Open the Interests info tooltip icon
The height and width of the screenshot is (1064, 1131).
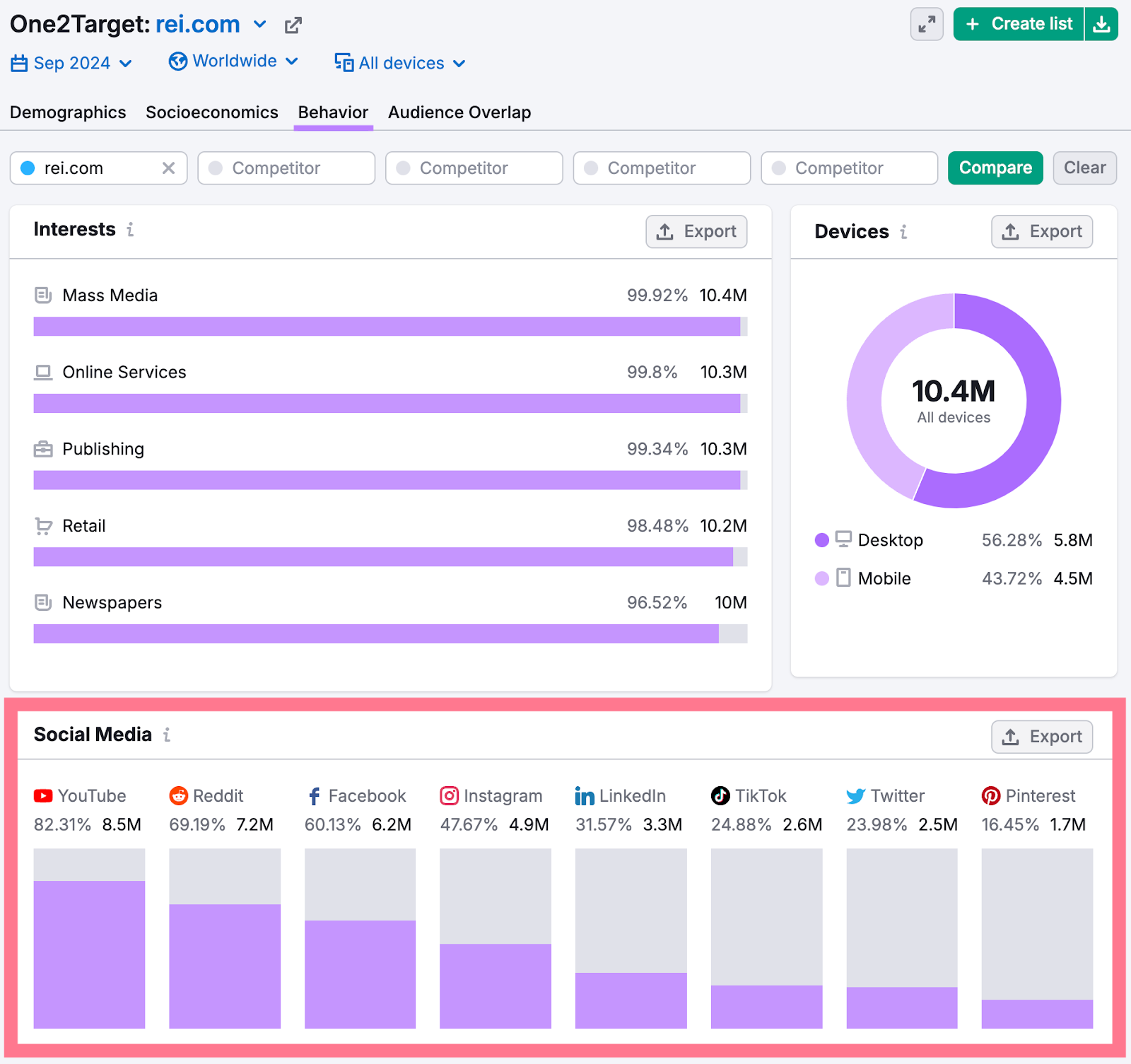click(130, 230)
